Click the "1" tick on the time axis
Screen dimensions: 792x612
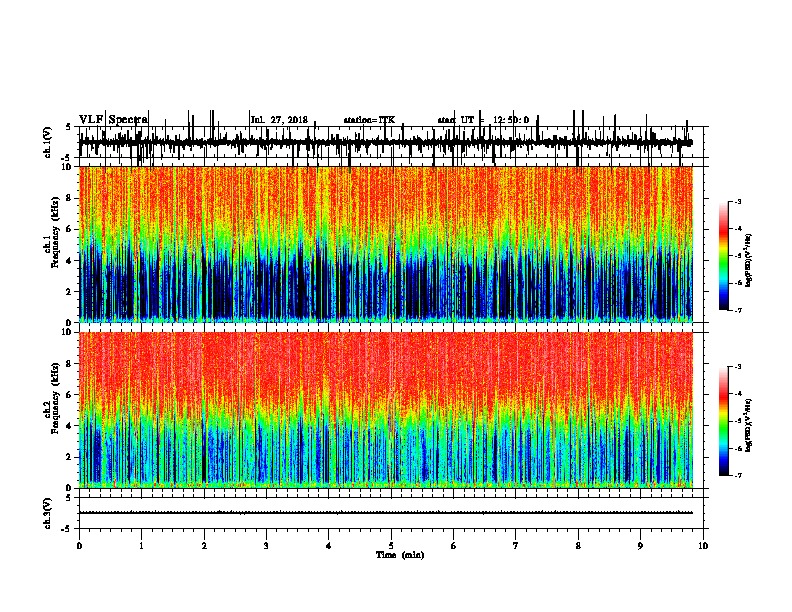click(141, 546)
